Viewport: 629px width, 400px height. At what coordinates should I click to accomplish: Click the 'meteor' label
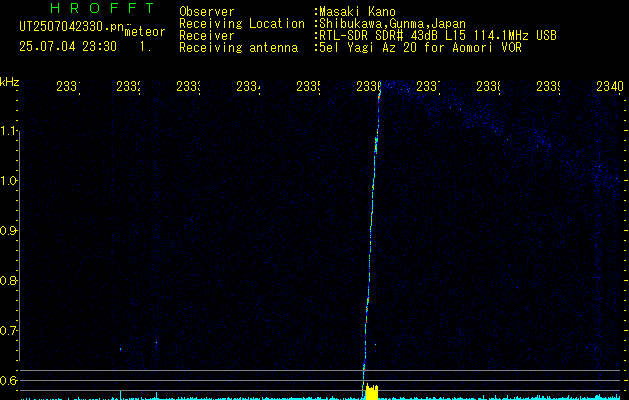pyautogui.click(x=145, y=32)
